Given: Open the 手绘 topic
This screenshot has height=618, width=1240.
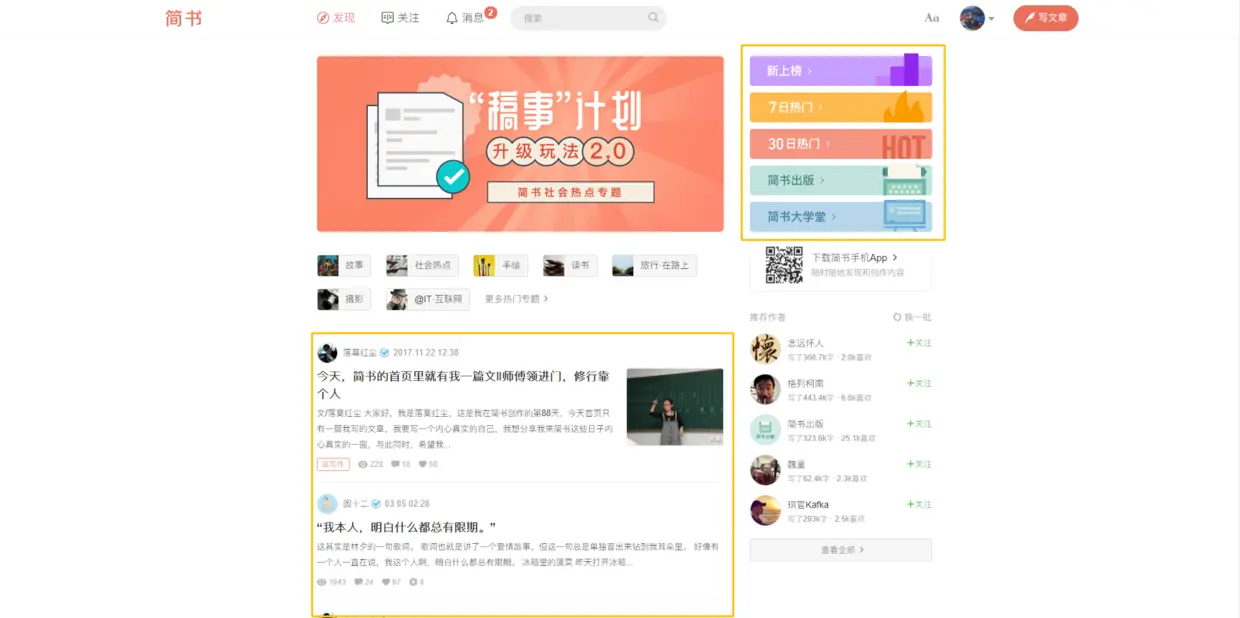Looking at the screenshot, I should [501, 265].
